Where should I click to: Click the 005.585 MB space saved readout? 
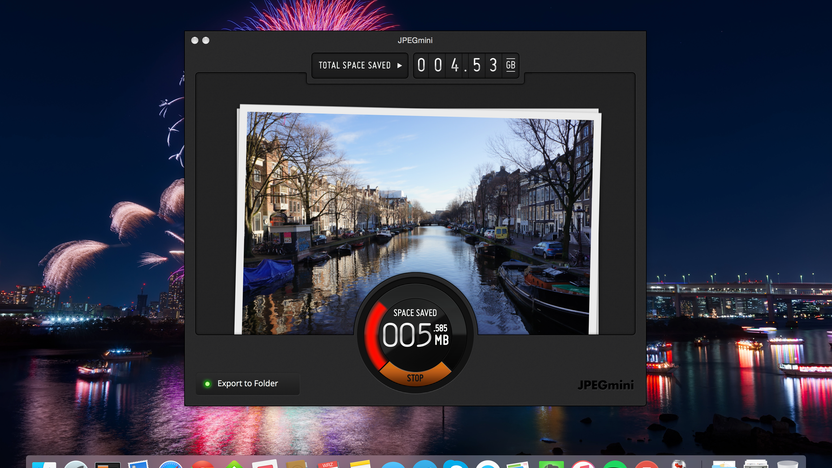tap(415, 335)
